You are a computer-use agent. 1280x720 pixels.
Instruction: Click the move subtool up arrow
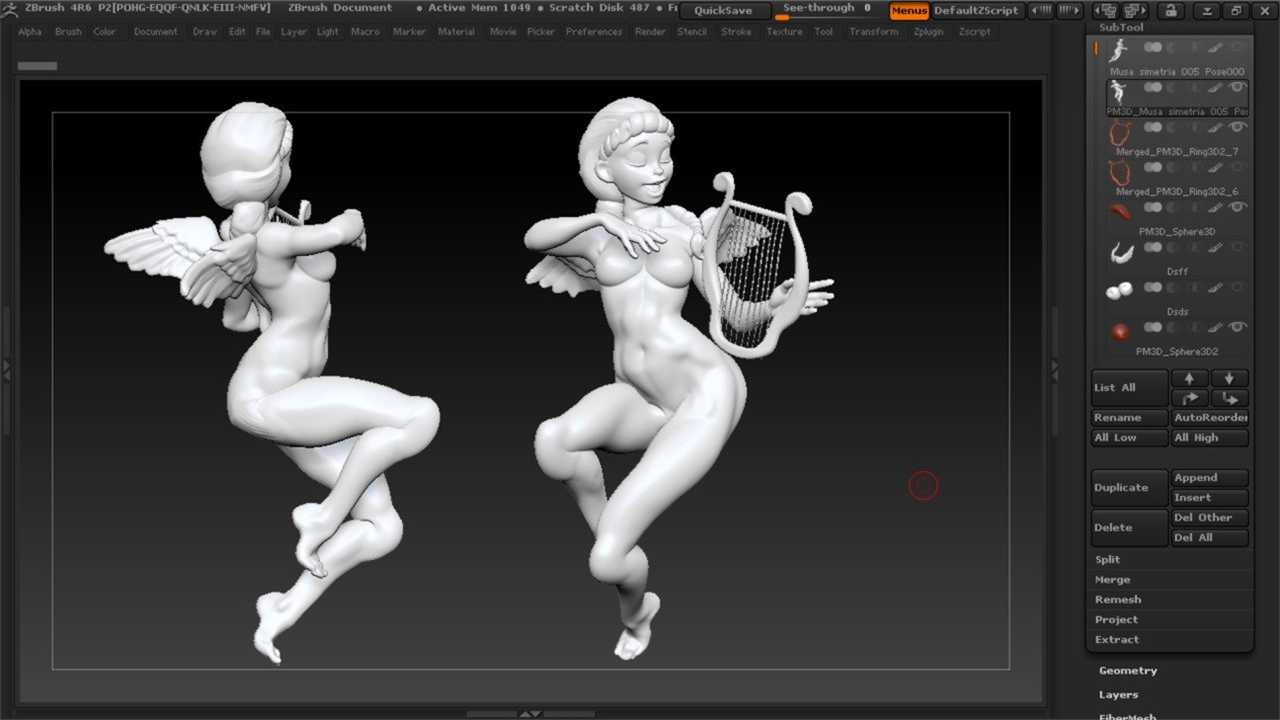[x=1189, y=378]
